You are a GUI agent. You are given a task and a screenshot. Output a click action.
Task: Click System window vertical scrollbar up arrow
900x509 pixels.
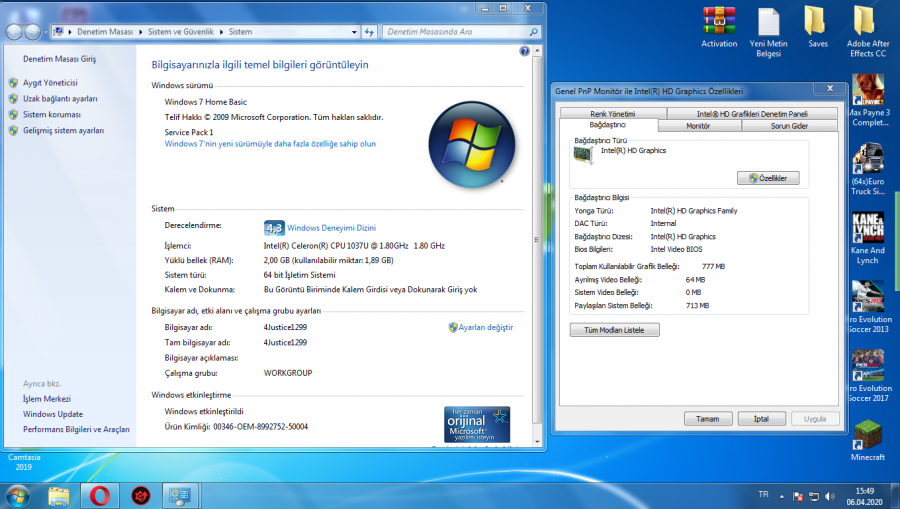(537, 51)
